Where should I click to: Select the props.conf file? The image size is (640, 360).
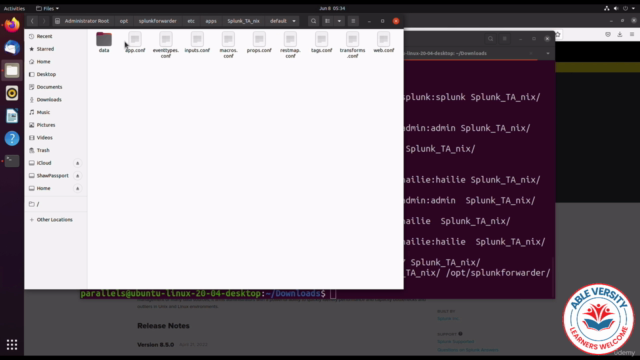(x=259, y=42)
